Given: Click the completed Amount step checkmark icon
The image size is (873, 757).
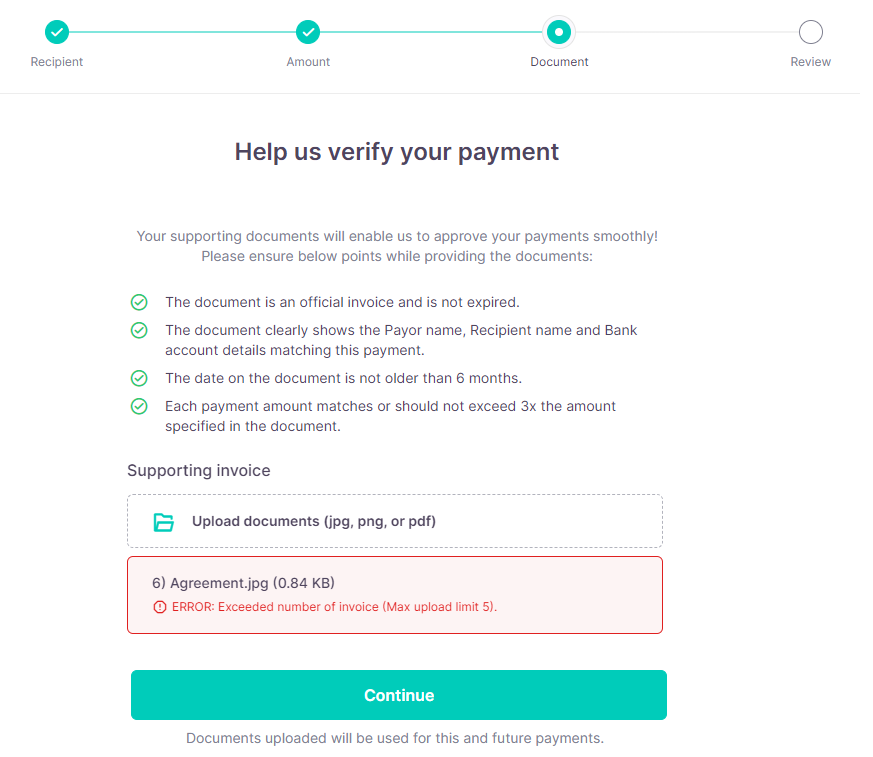Looking at the screenshot, I should point(308,32).
